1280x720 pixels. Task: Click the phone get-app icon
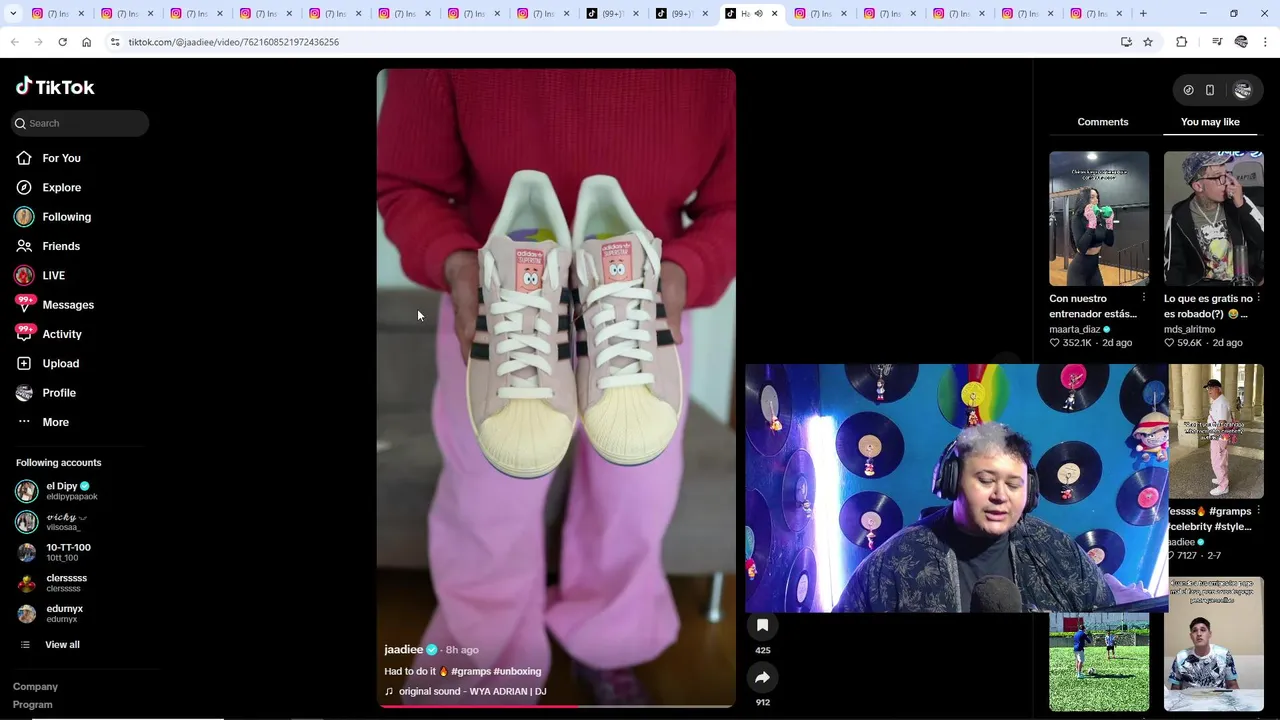tap(1210, 90)
